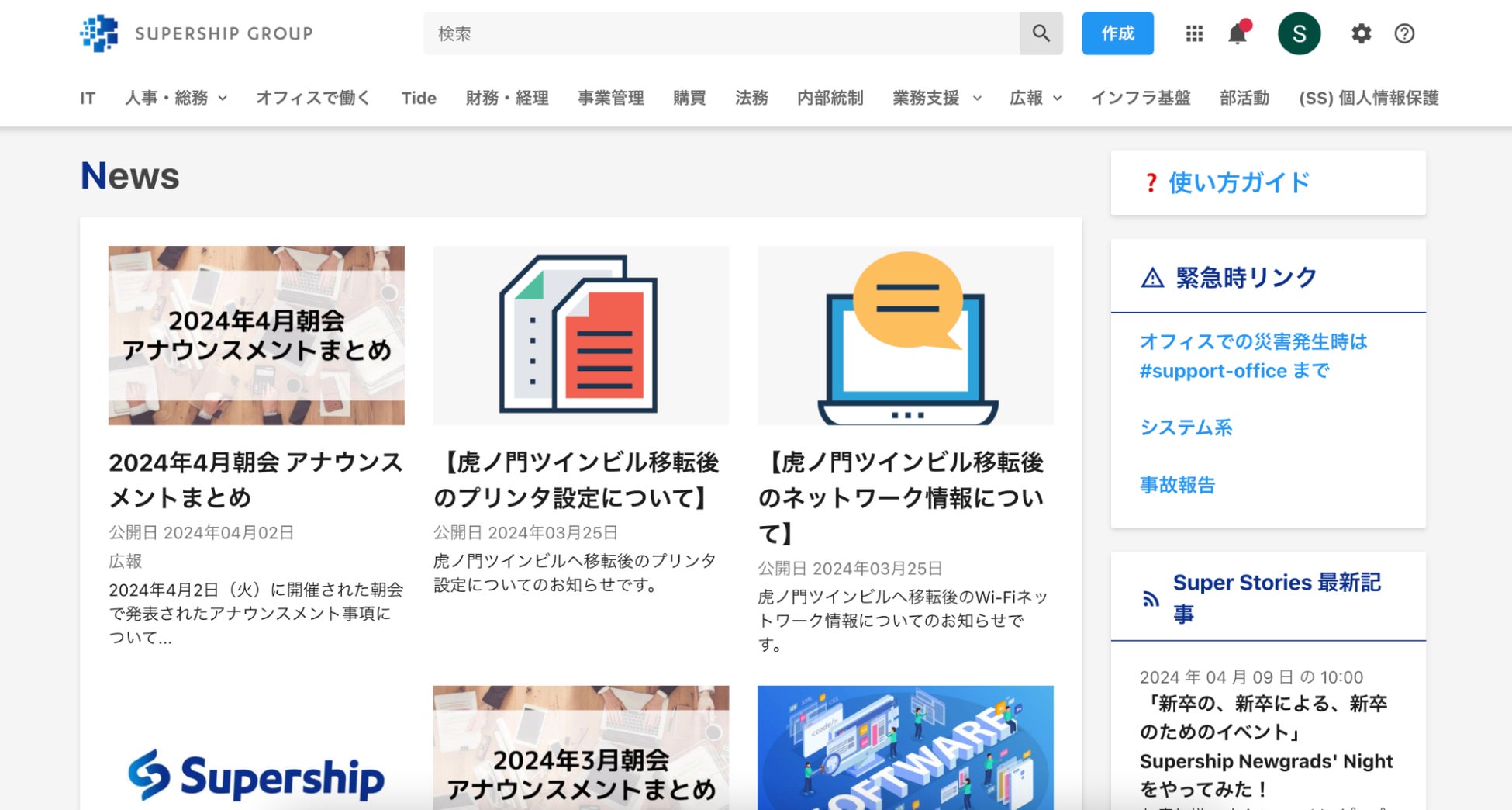Click the News page heading
This screenshot has width=1512, height=810.
click(x=130, y=176)
